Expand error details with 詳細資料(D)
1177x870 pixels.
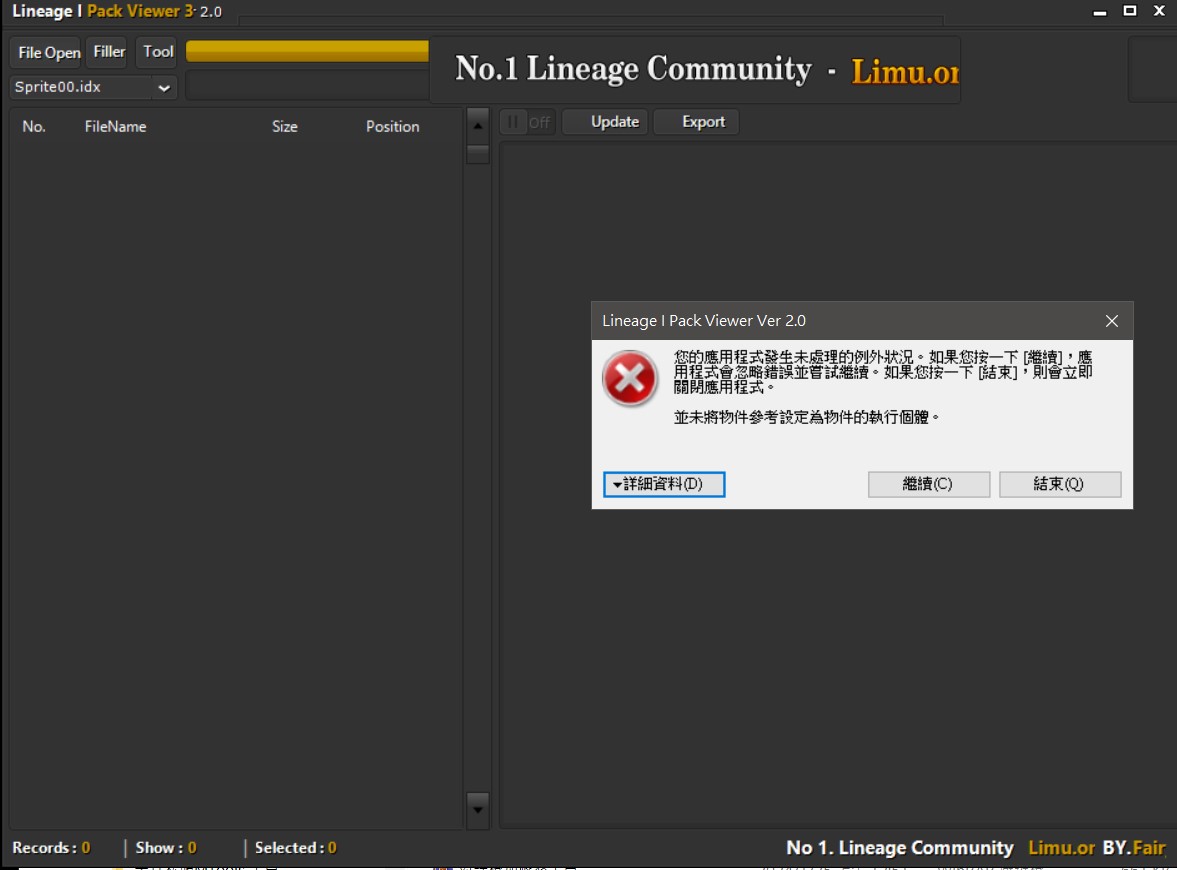(664, 484)
